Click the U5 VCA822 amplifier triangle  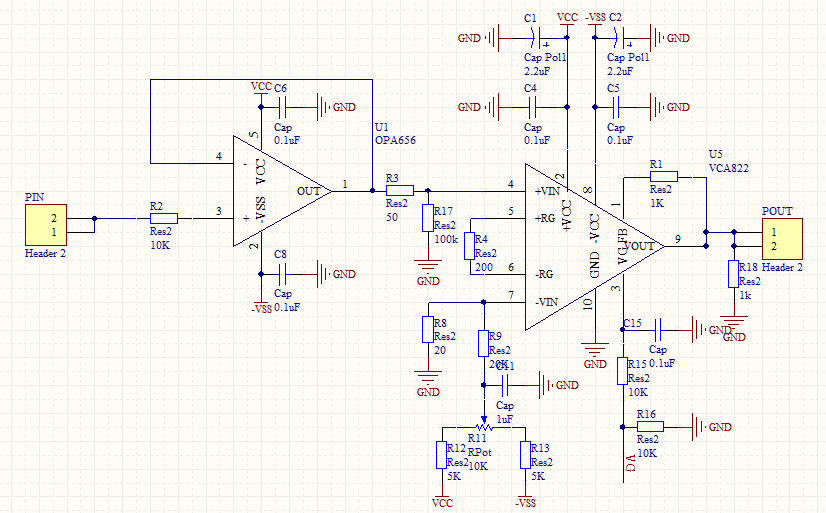click(x=595, y=246)
